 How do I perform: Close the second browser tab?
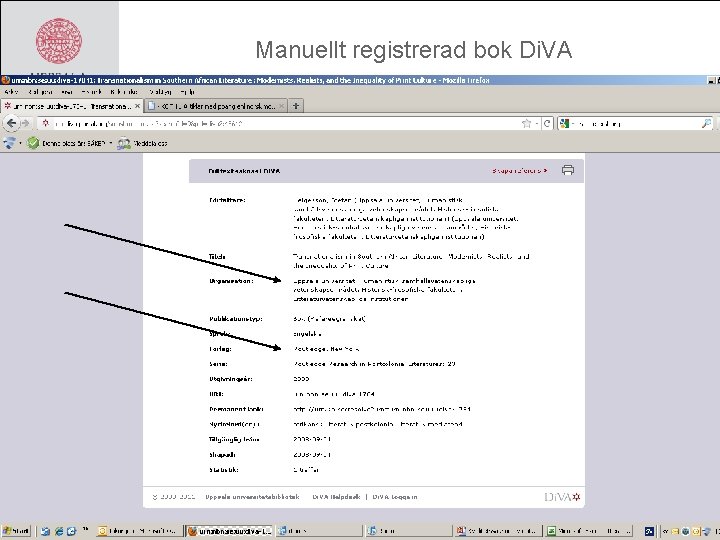[282, 106]
